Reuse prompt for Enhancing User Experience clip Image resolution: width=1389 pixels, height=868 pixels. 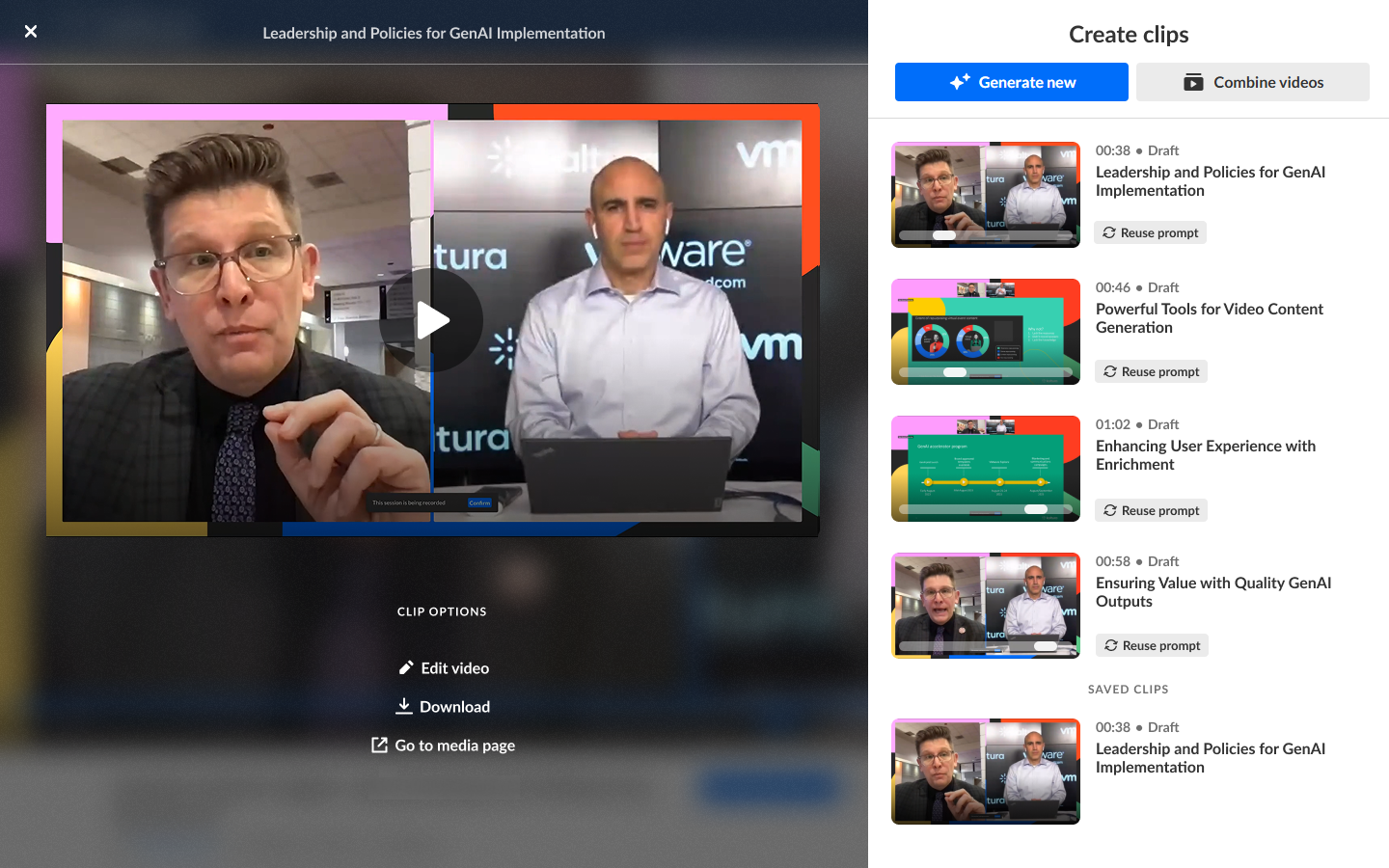click(x=1151, y=510)
